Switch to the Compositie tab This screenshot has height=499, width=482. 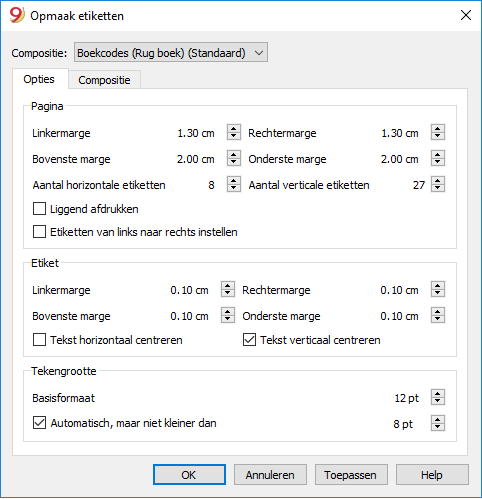[x=104, y=80]
